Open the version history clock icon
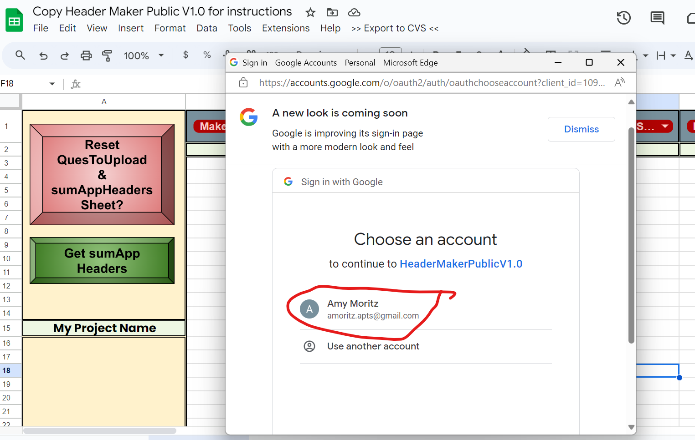Image resolution: width=695 pixels, height=440 pixels. pyautogui.click(x=624, y=18)
